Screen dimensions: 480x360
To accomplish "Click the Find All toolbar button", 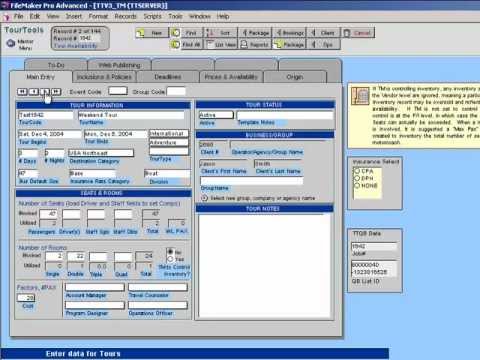I will [186, 44].
